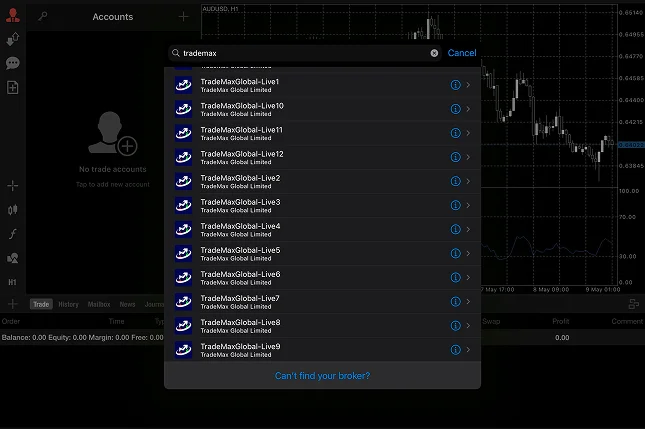Click the Comment column header
The width and height of the screenshot is (645, 429).
click(627, 321)
